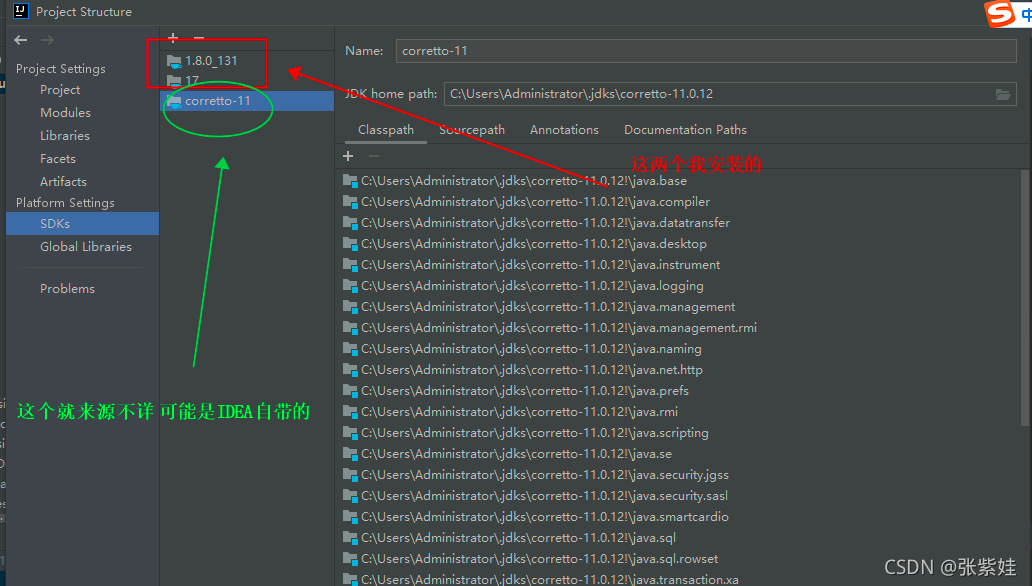Open Libraries settings

tap(64, 136)
